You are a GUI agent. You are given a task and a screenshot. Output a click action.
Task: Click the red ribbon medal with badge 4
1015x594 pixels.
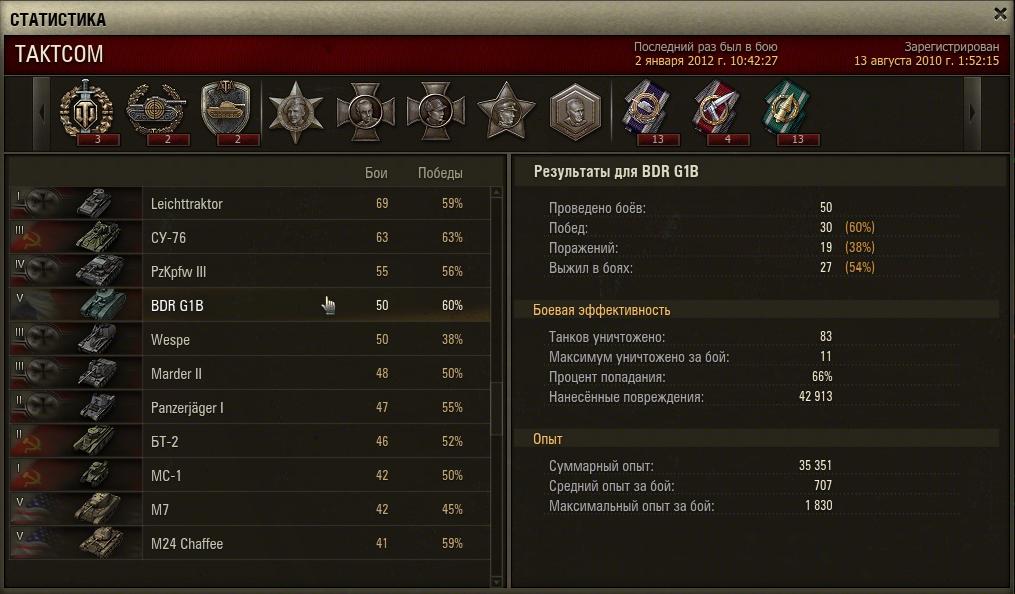pos(717,111)
